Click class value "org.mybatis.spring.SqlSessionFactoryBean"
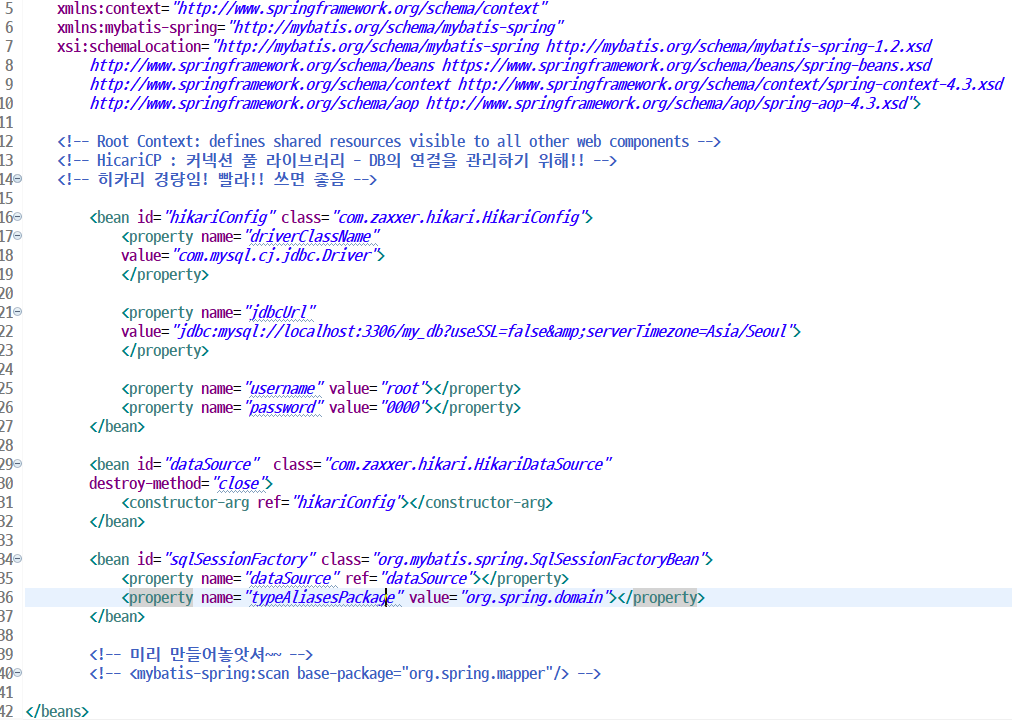This screenshot has height=720, width=1012. tap(539, 559)
